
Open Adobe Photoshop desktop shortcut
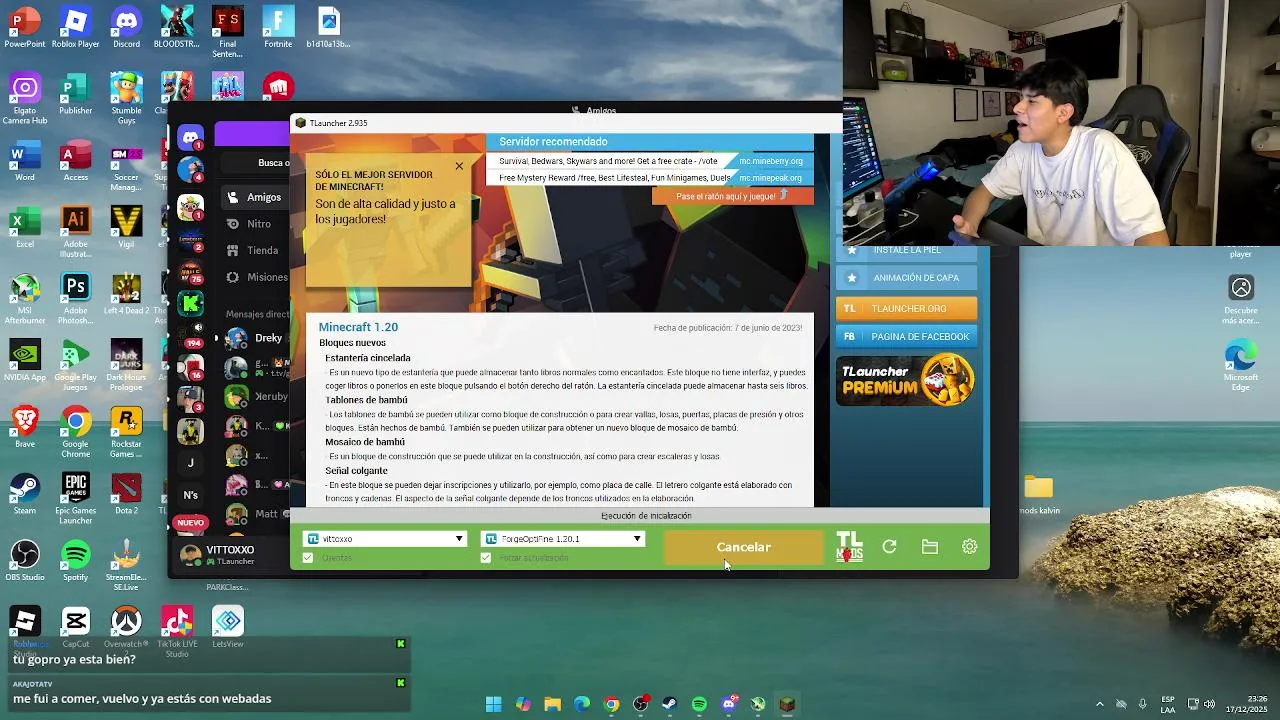[x=76, y=299]
